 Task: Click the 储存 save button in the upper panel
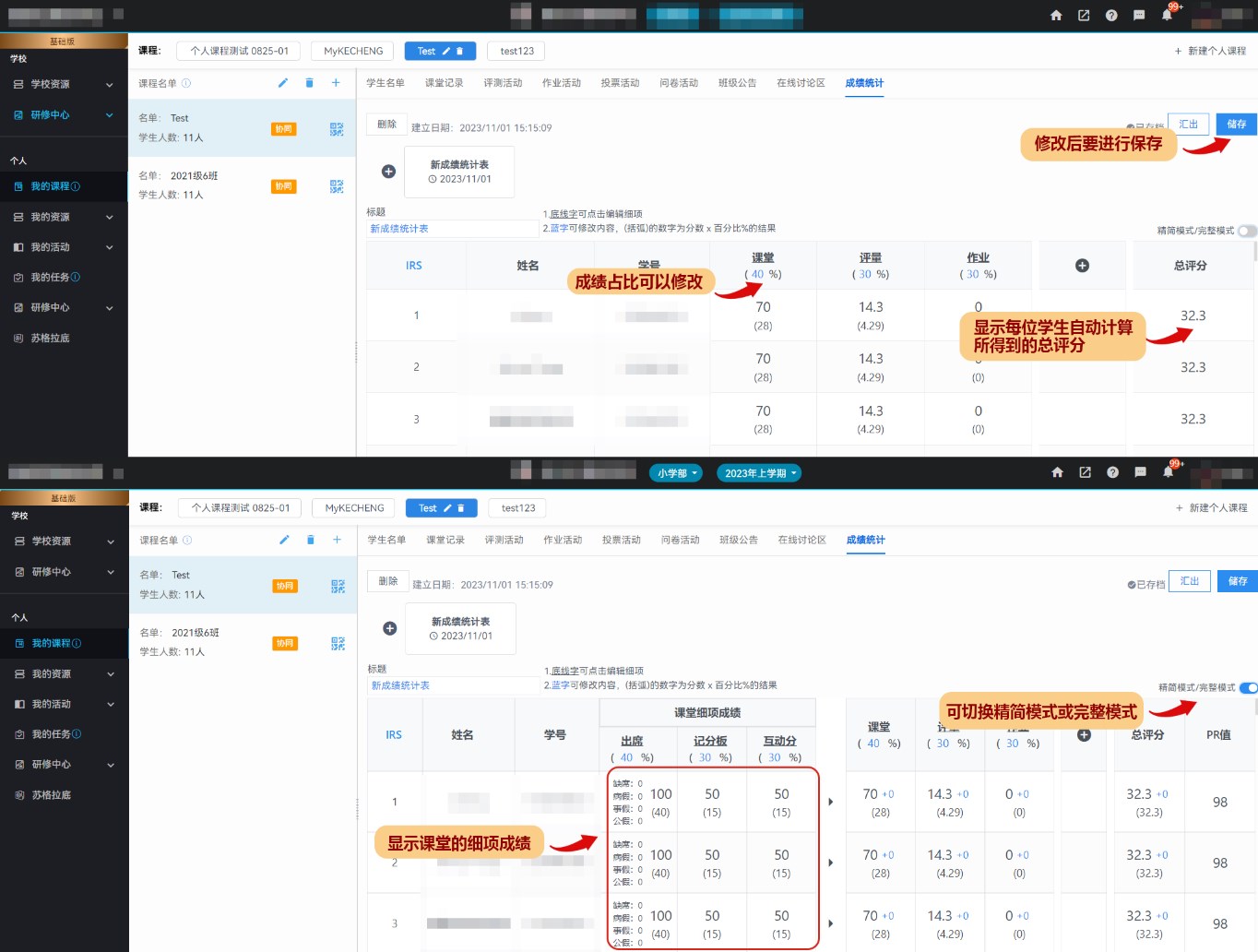coord(1236,124)
